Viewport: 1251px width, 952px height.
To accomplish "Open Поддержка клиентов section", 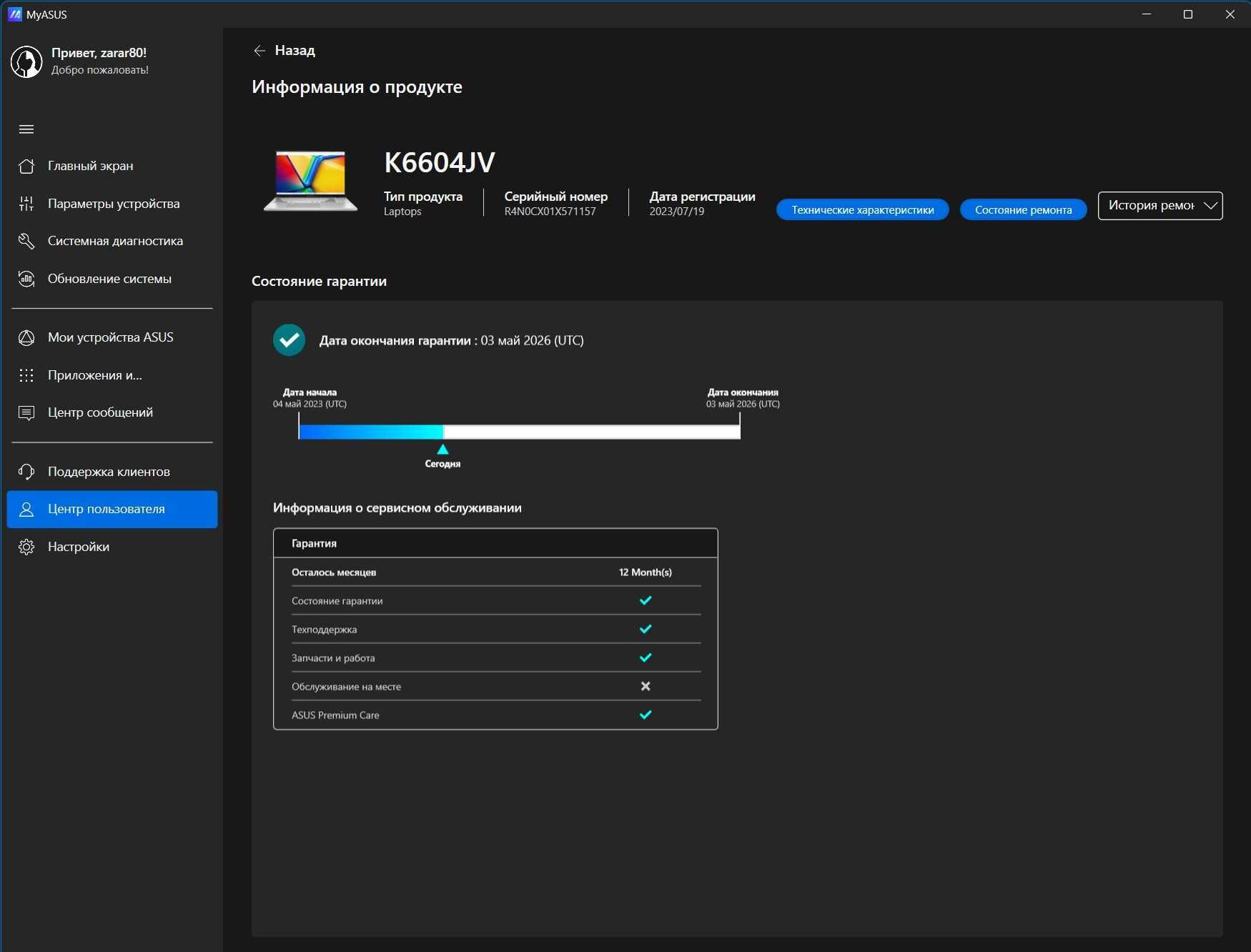I will 112,472.
